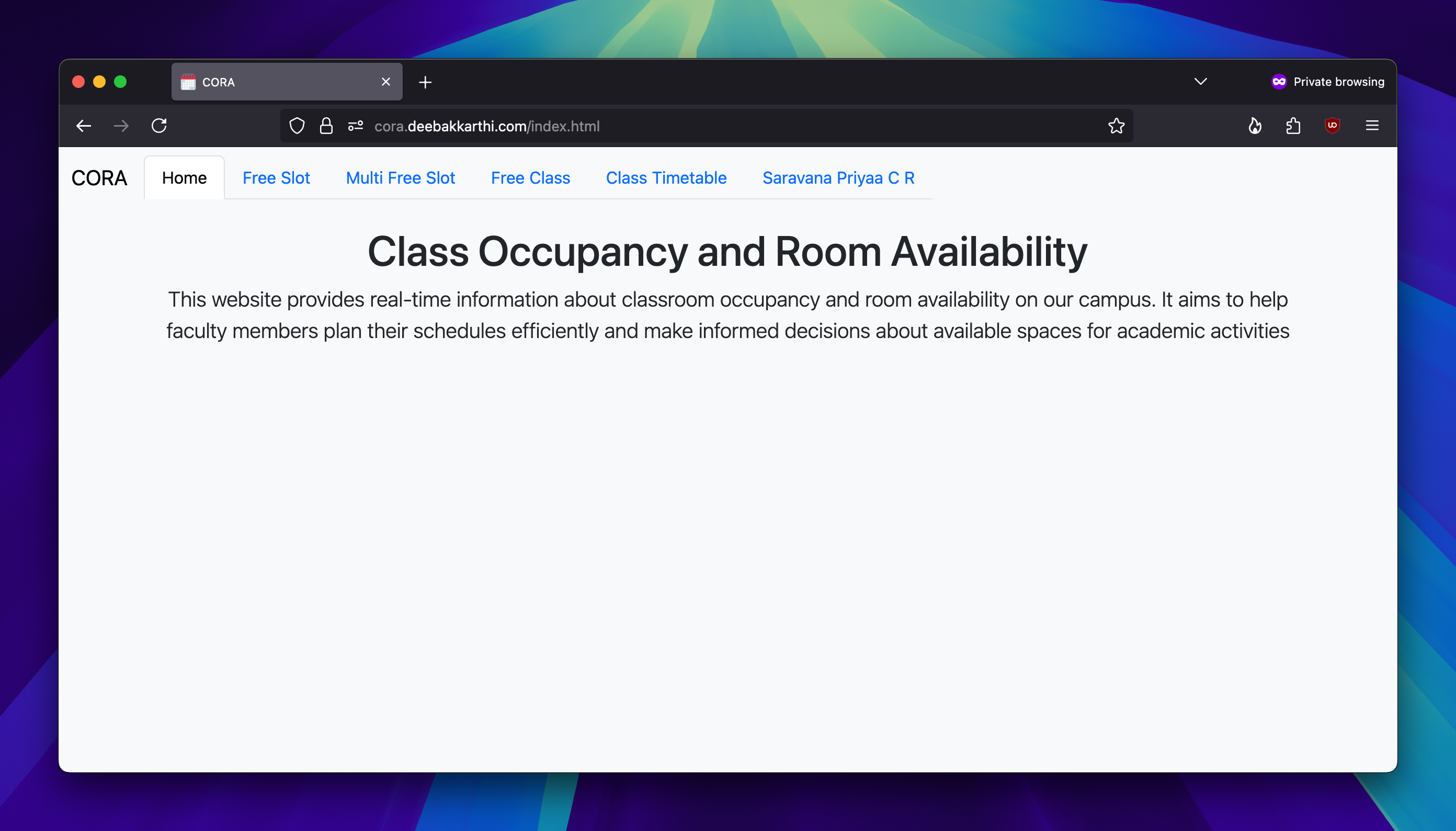Open the Free Class page
Viewport: 1456px width, 831px height.
click(530, 178)
